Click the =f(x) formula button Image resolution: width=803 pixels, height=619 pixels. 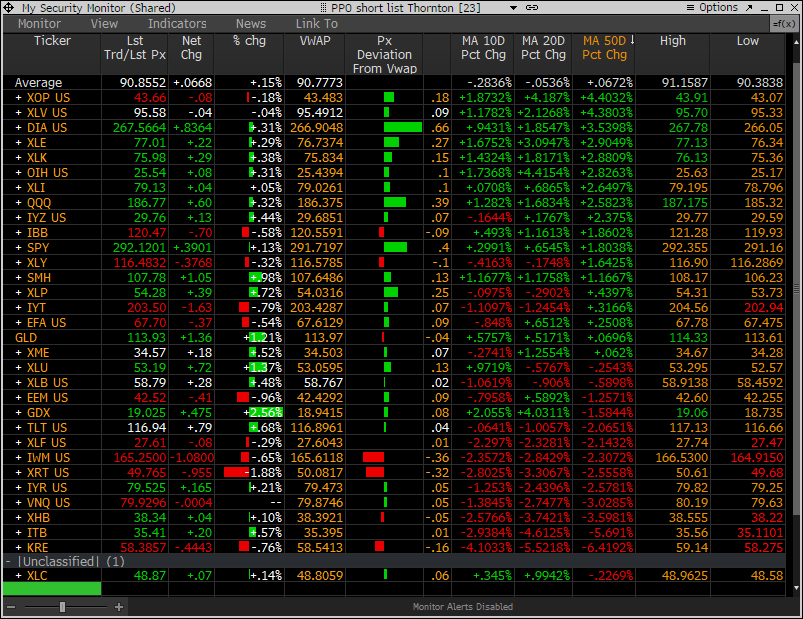click(784, 24)
